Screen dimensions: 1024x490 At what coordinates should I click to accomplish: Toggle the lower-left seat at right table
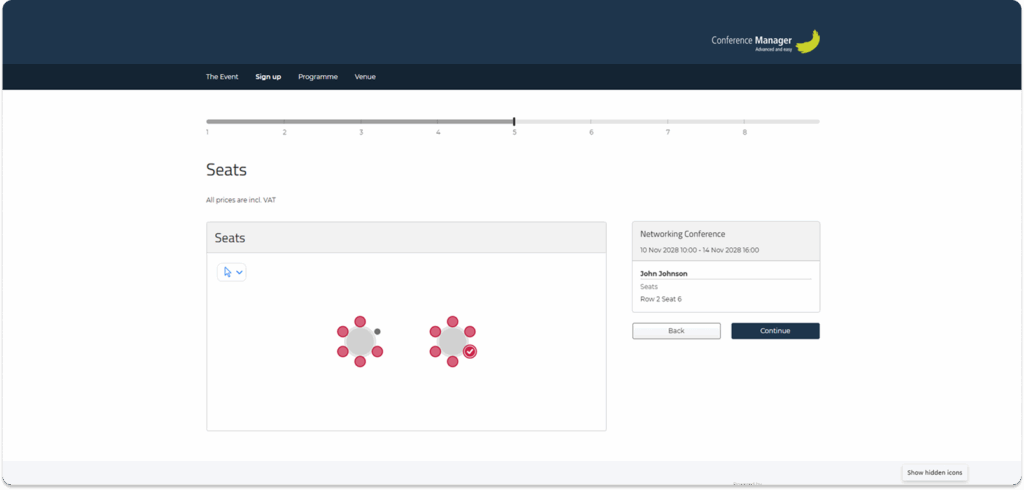[x=435, y=351]
